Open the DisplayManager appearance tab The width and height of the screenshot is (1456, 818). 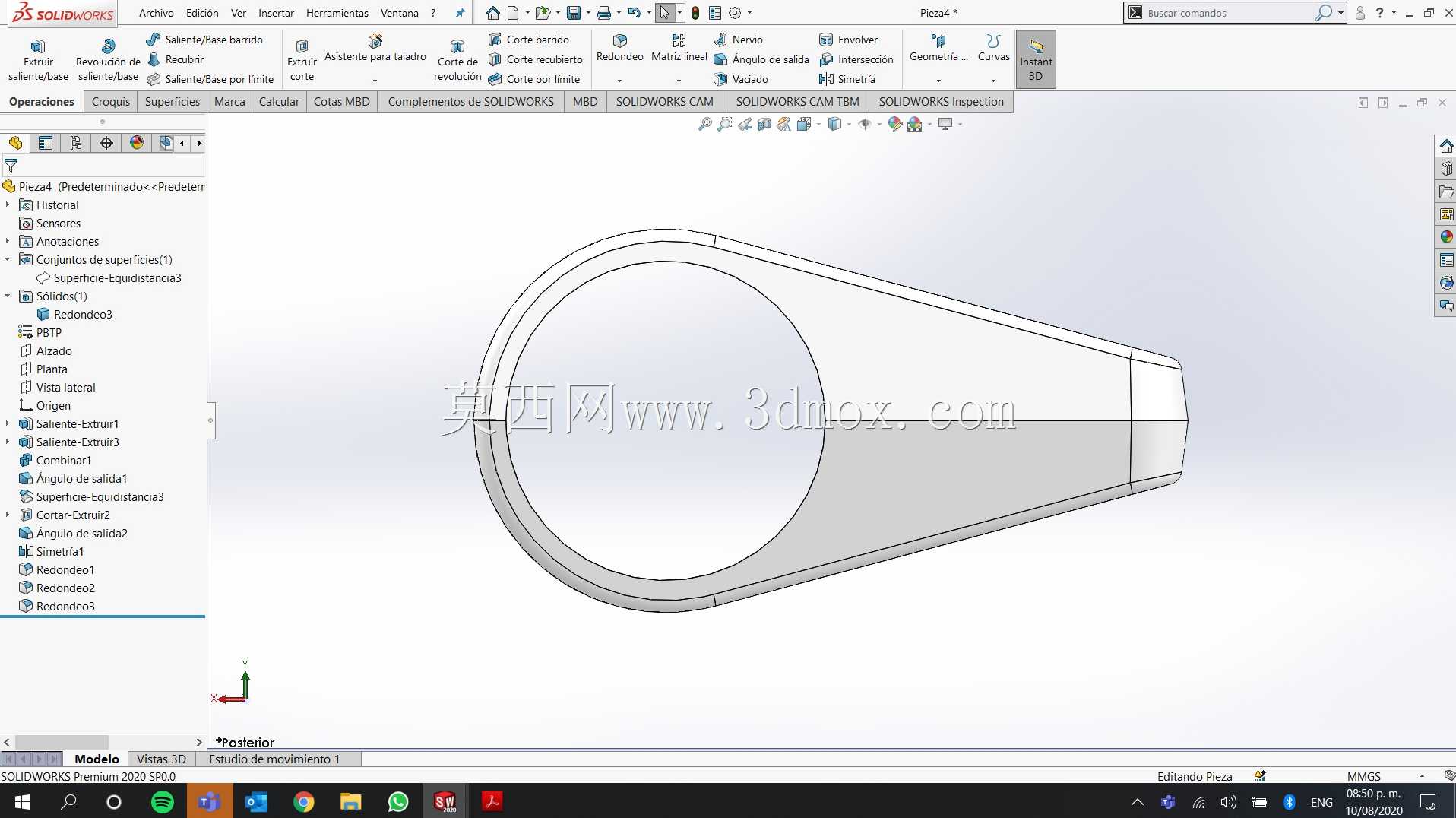(x=137, y=143)
